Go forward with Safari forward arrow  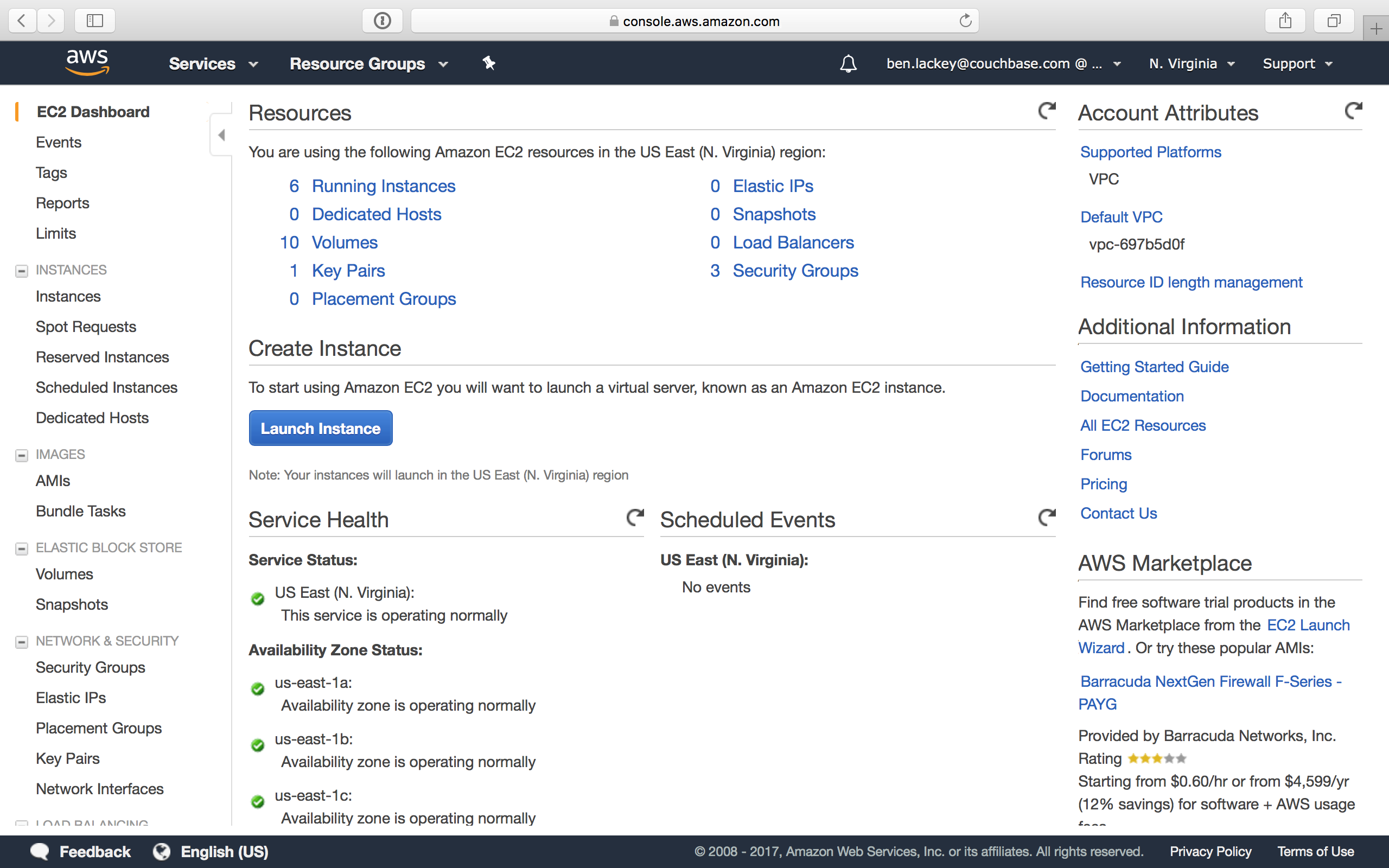pos(52,21)
